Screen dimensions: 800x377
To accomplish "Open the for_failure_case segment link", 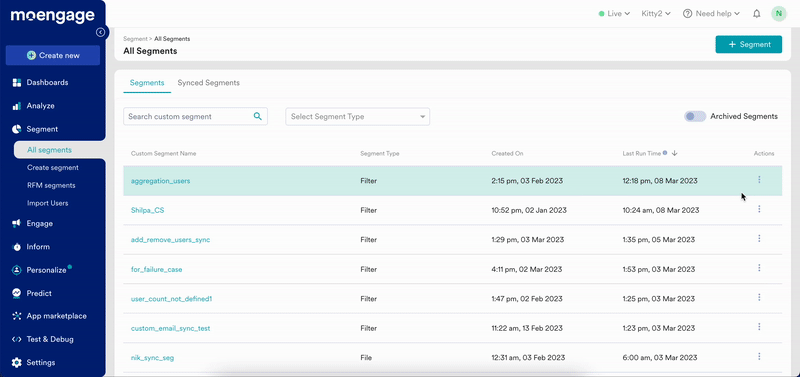I will click(x=157, y=269).
